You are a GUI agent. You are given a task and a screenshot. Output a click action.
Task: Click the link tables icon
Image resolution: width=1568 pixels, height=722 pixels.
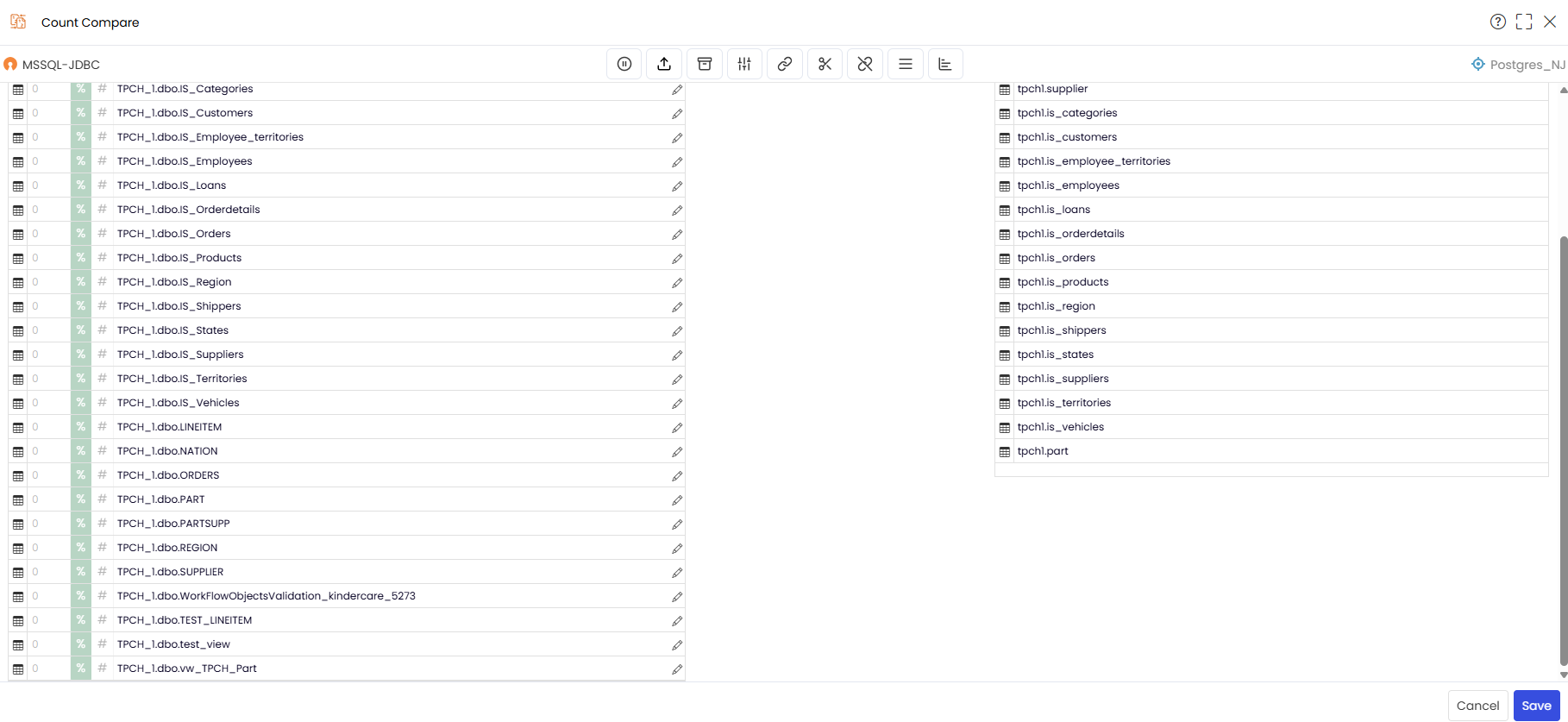[785, 64]
